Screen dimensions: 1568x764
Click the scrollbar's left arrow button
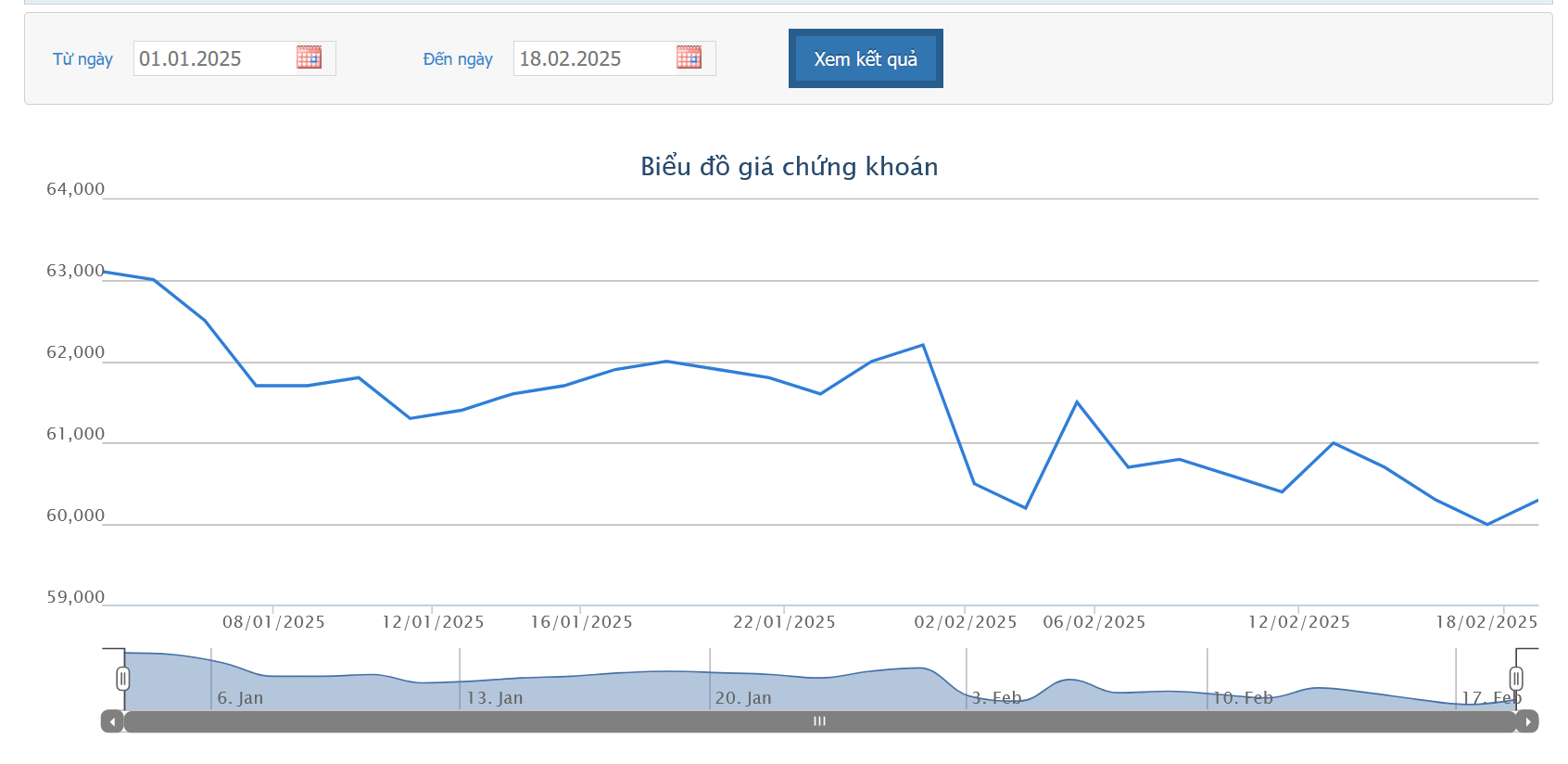(x=112, y=721)
